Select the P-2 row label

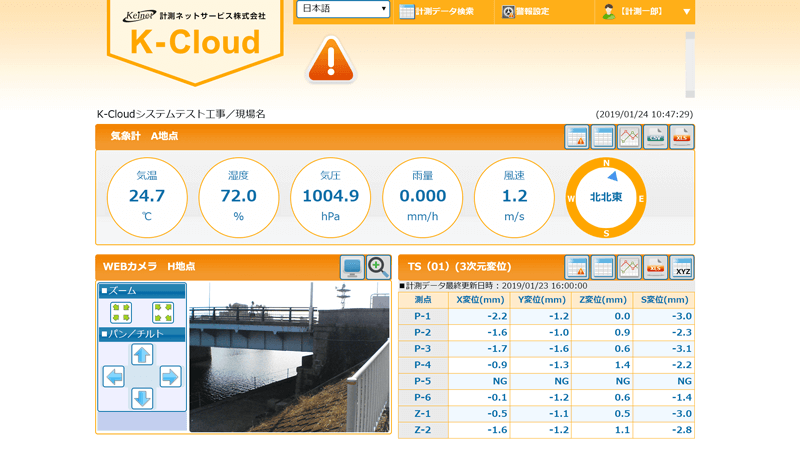coord(423,333)
